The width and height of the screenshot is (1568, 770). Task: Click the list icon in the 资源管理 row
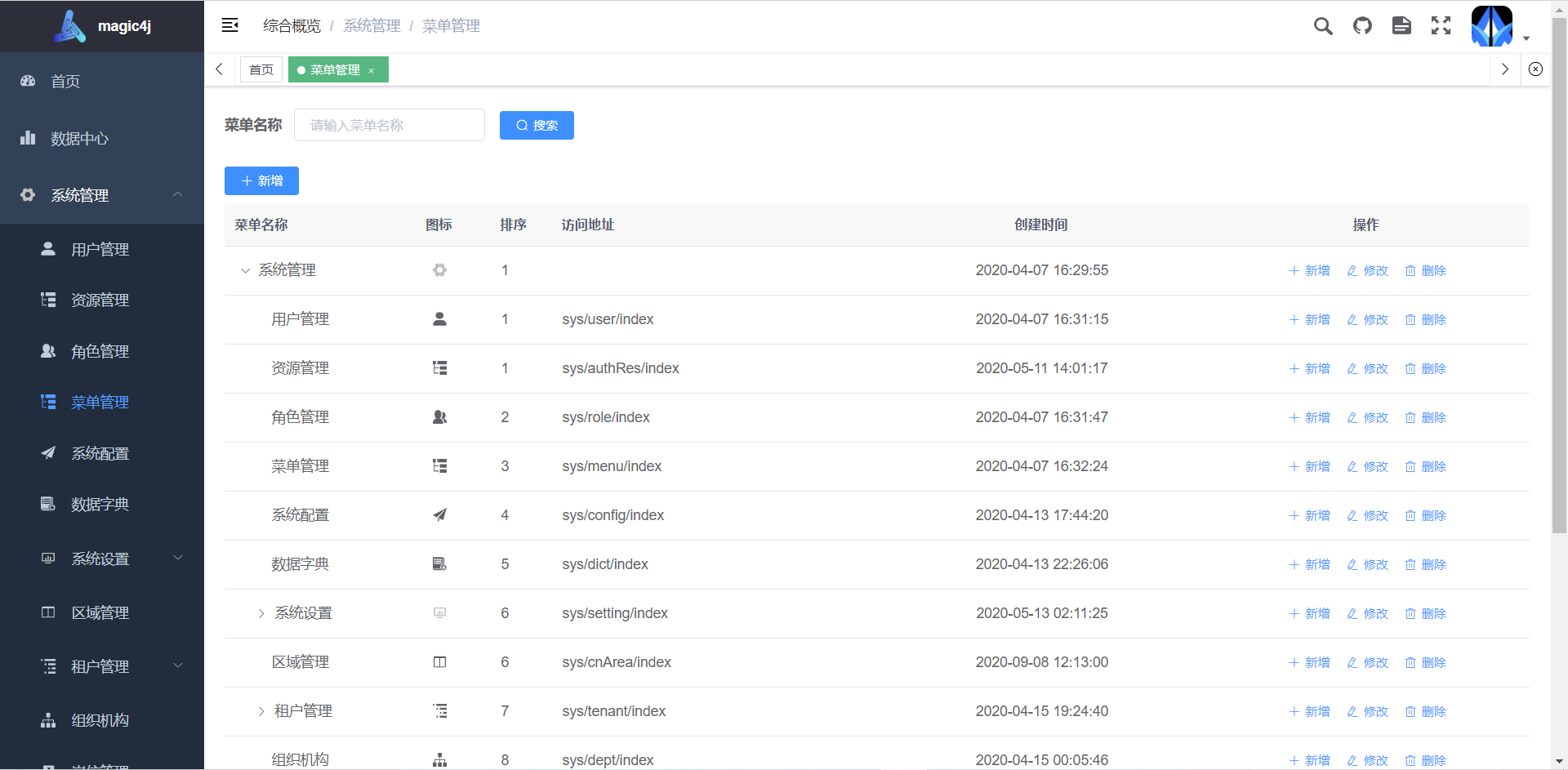pyautogui.click(x=439, y=368)
